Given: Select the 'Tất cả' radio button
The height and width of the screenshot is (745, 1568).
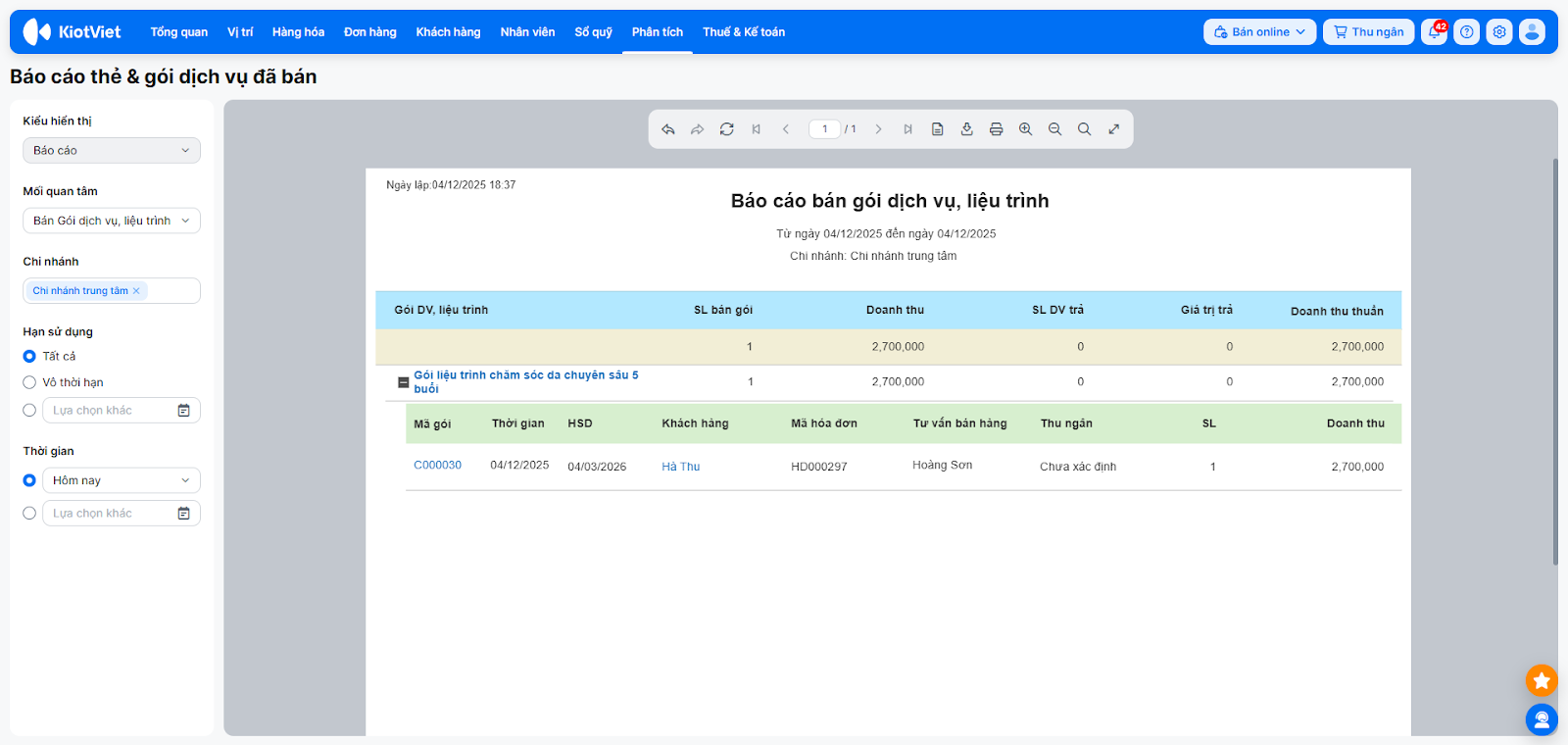Looking at the screenshot, I should pos(29,357).
